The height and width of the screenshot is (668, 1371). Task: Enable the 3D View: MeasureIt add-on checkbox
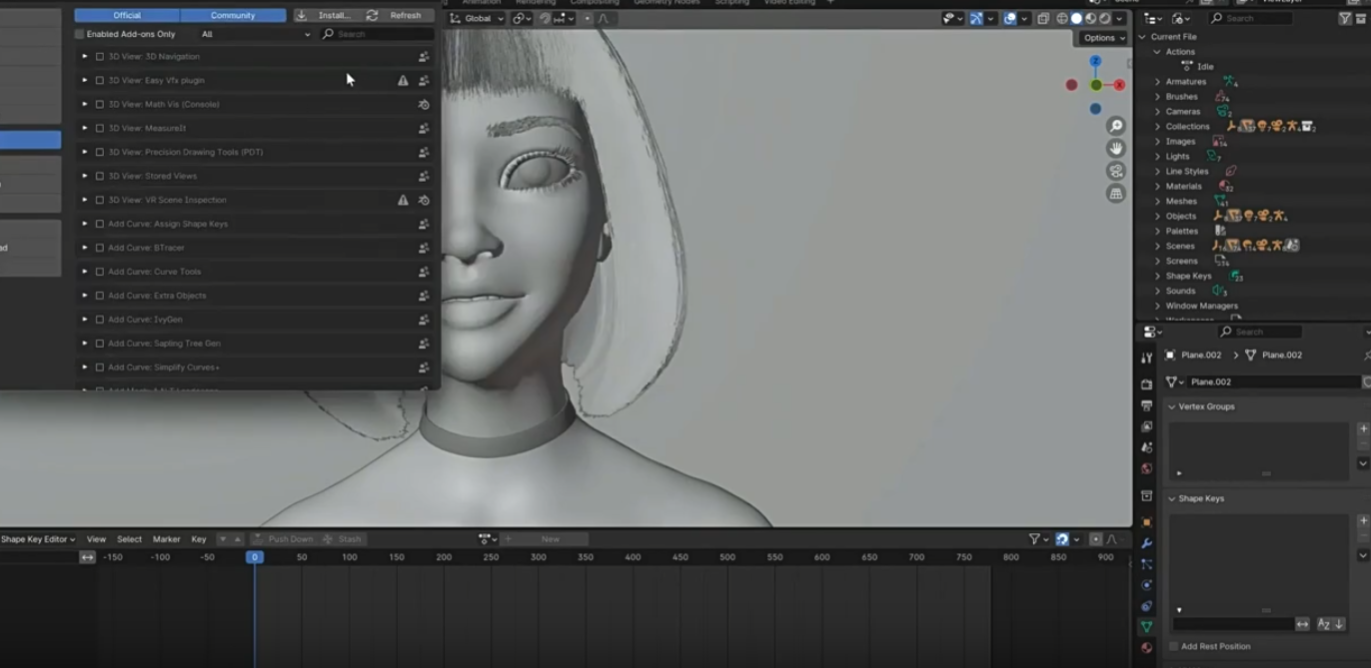point(100,128)
